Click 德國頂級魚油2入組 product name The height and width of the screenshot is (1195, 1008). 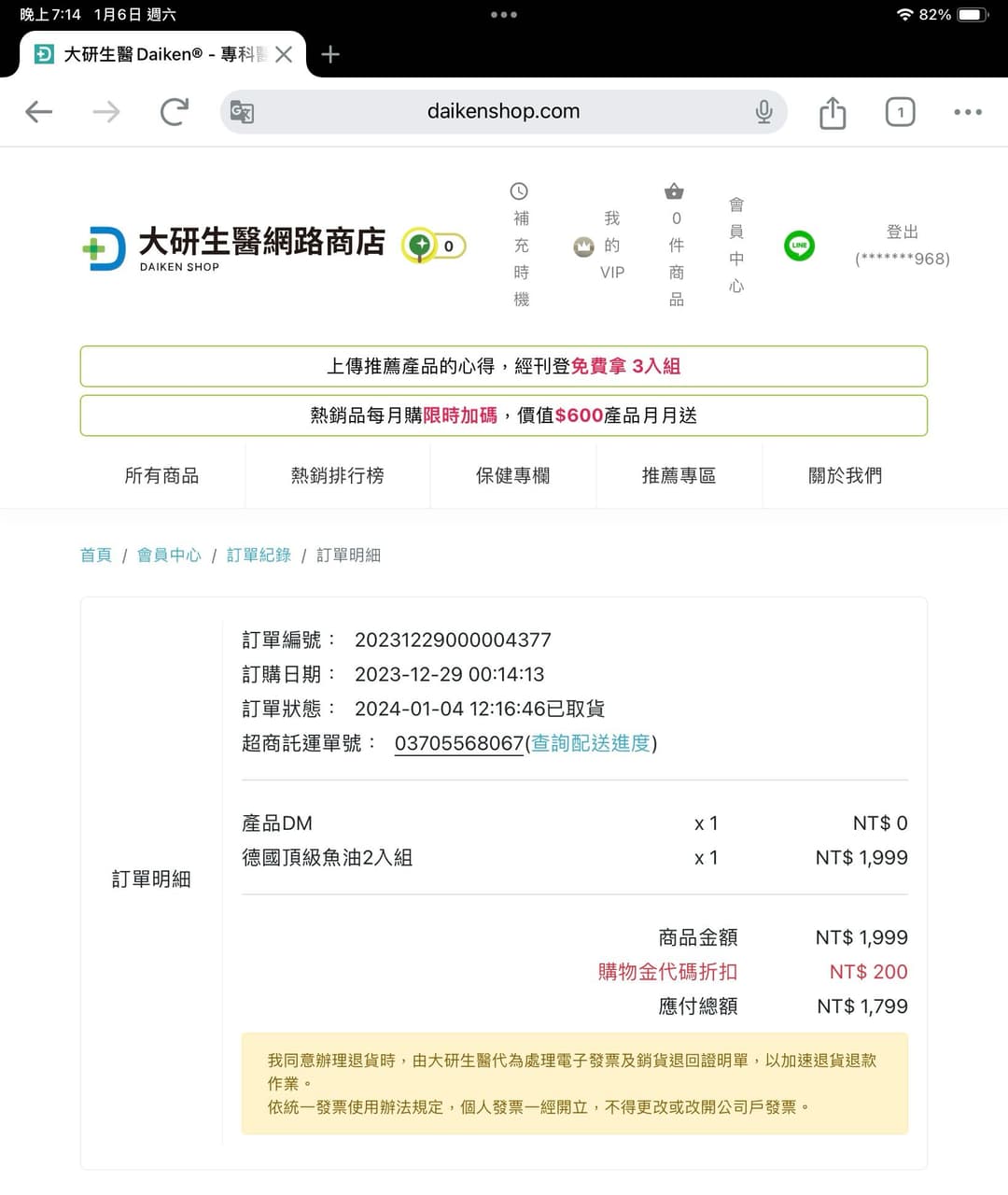327,857
